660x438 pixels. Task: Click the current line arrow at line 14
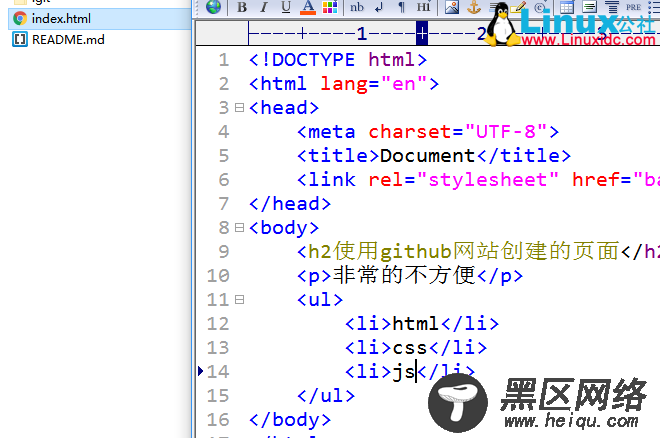tap(200, 371)
